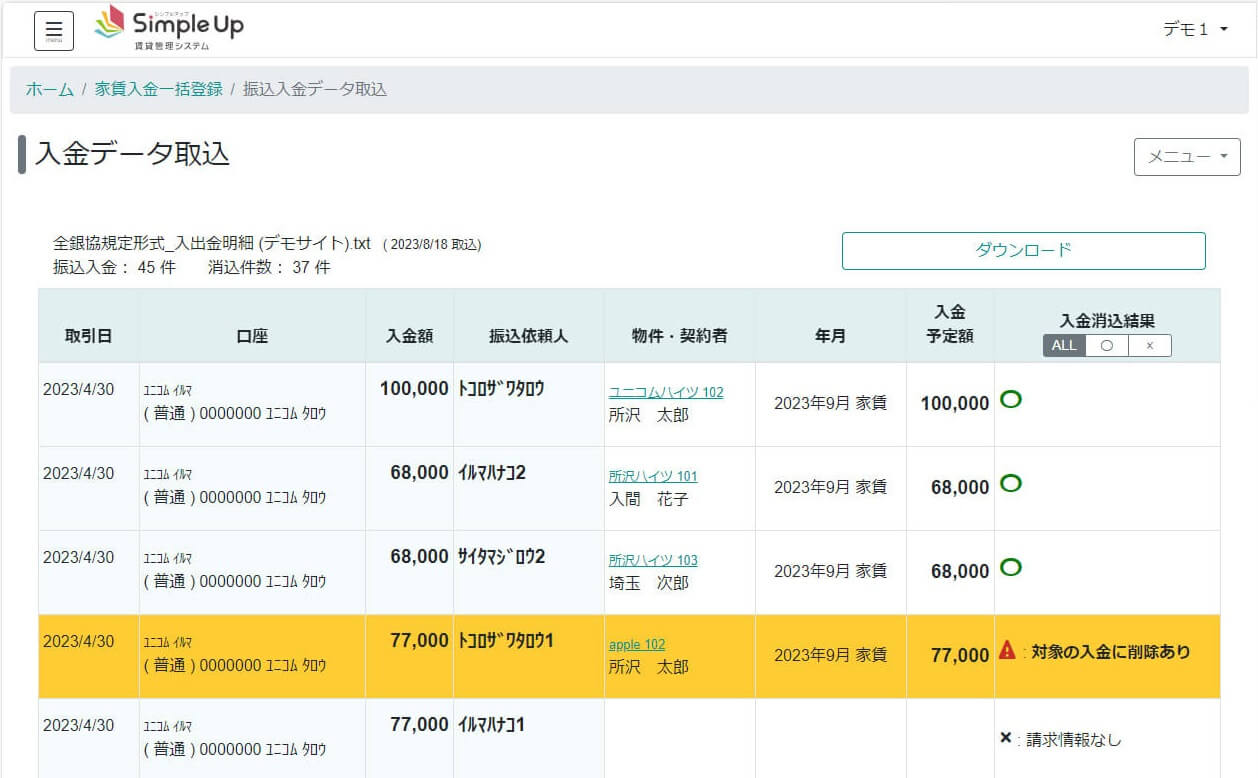Filter results by ○ toggle

point(1107,345)
